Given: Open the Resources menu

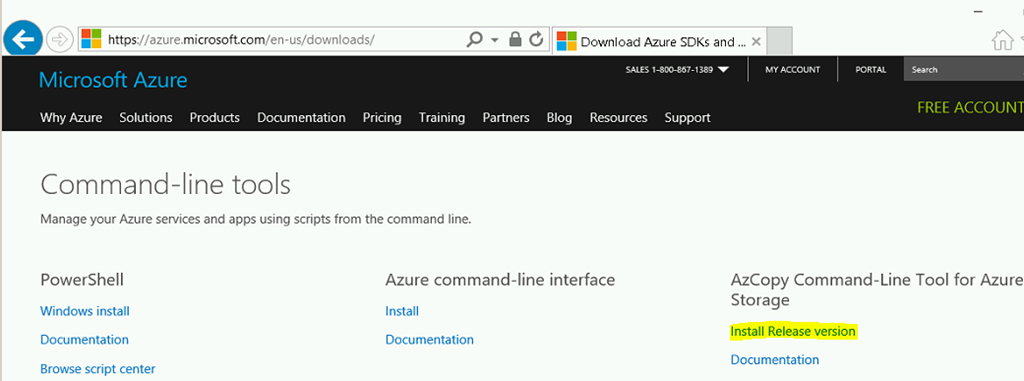Looking at the screenshot, I should pyautogui.click(x=618, y=118).
